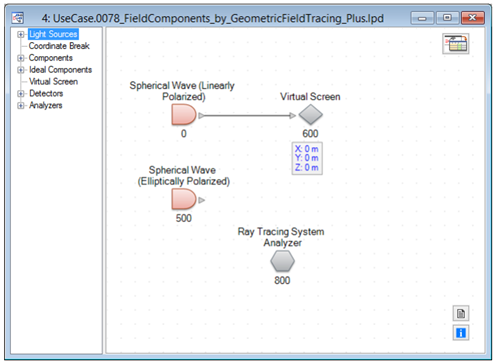Expand the Components tree node
This screenshot has width=496, height=362.
click(x=21, y=58)
